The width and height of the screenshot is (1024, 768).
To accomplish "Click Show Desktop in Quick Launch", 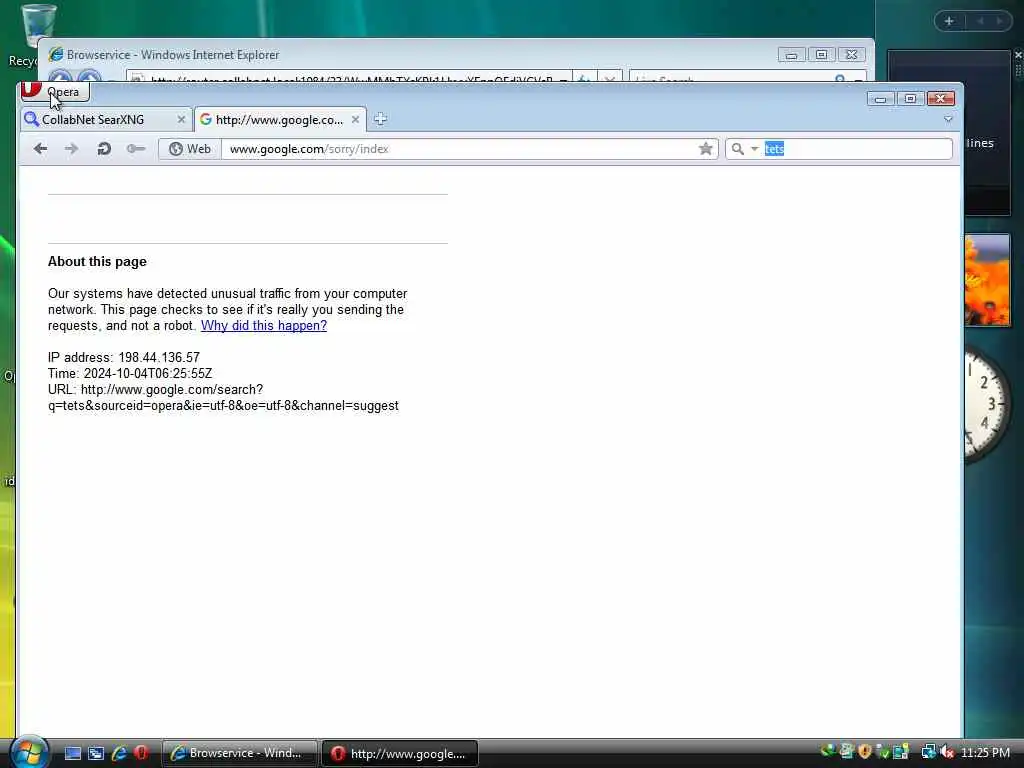I will pyautogui.click(x=72, y=753).
